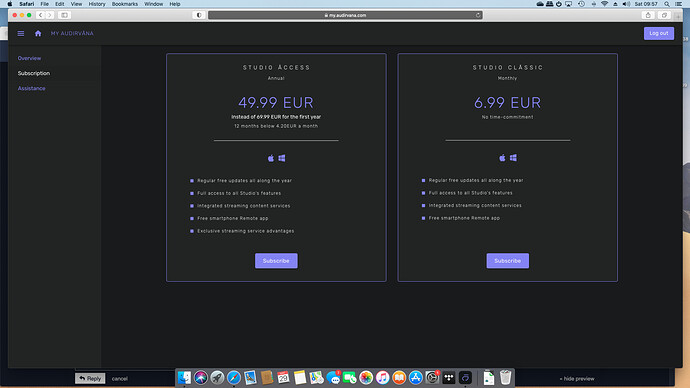Viewport: 690px width, 388px height.
Task: Click the 6.99 EUR price text
Action: pos(507,102)
